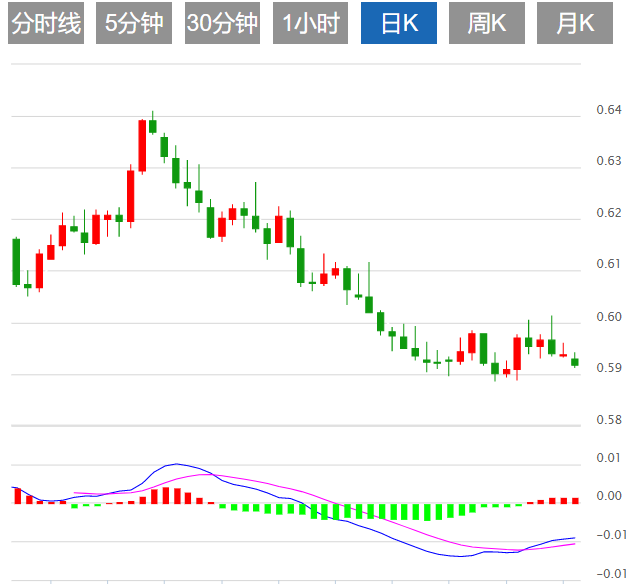Screen dimensions: 633x584
Task: Click the 0.58 price axis label
Action: pyautogui.click(x=609, y=420)
